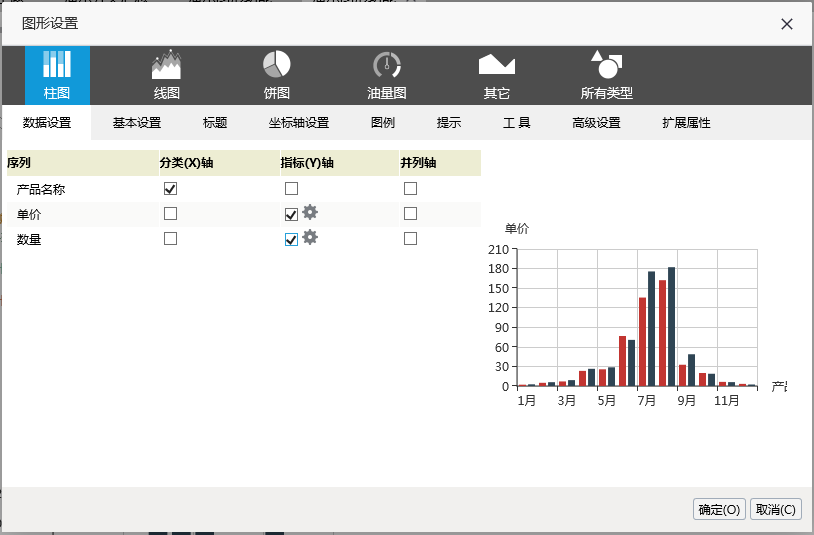This screenshot has height=535, width=814.
Task: Click the 取消(C) cancel button
Action: pos(776,510)
